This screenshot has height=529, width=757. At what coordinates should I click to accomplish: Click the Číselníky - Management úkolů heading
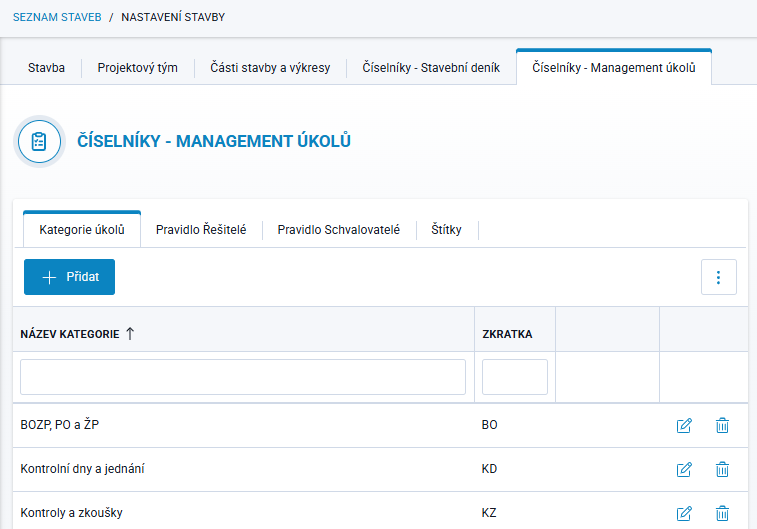coord(214,141)
